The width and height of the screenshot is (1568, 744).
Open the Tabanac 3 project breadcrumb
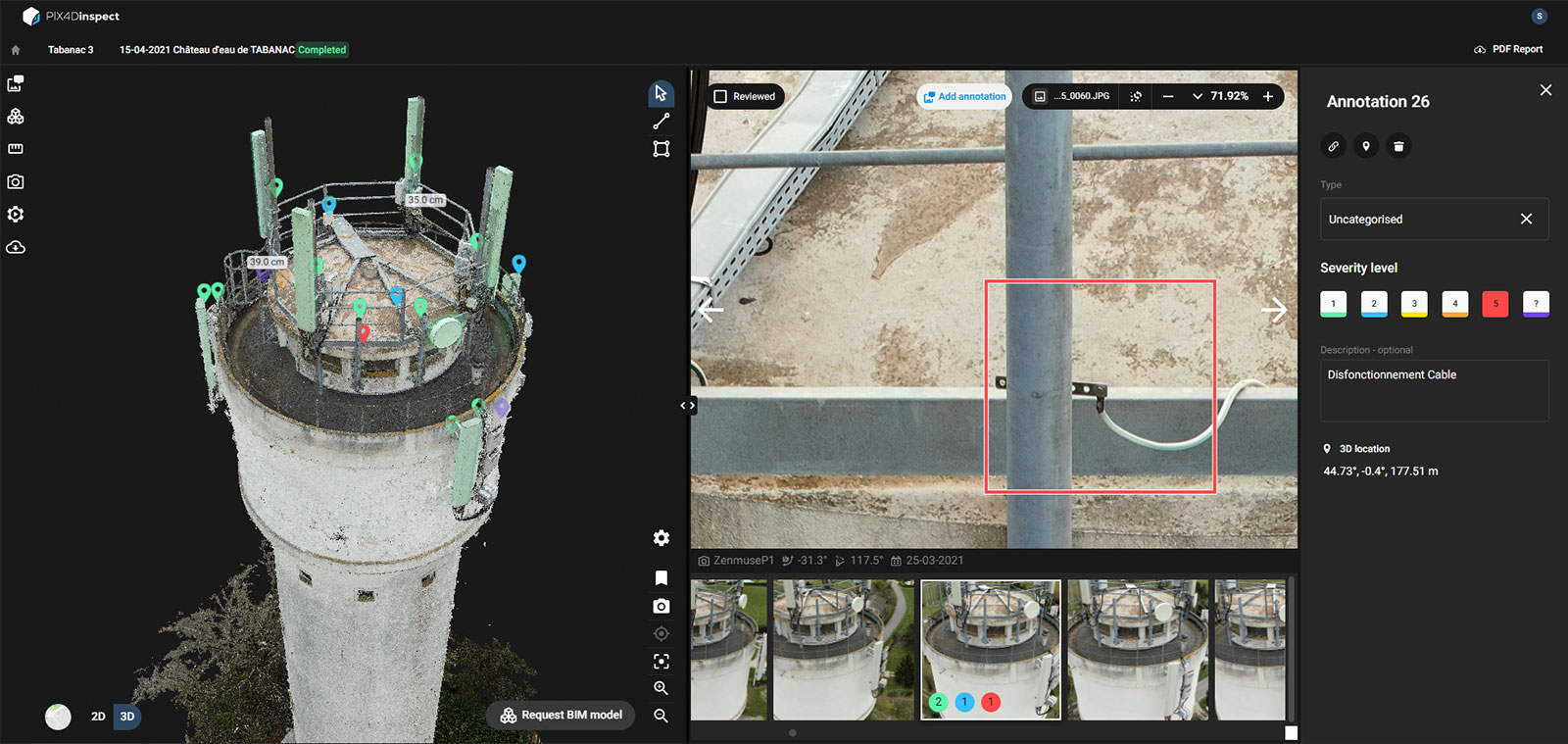tap(71, 50)
